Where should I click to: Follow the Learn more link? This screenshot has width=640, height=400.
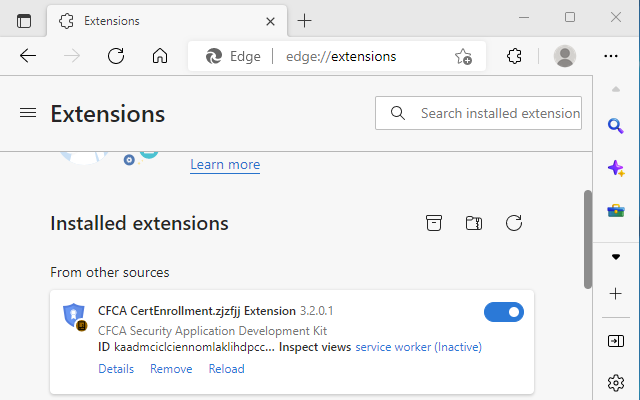225,165
